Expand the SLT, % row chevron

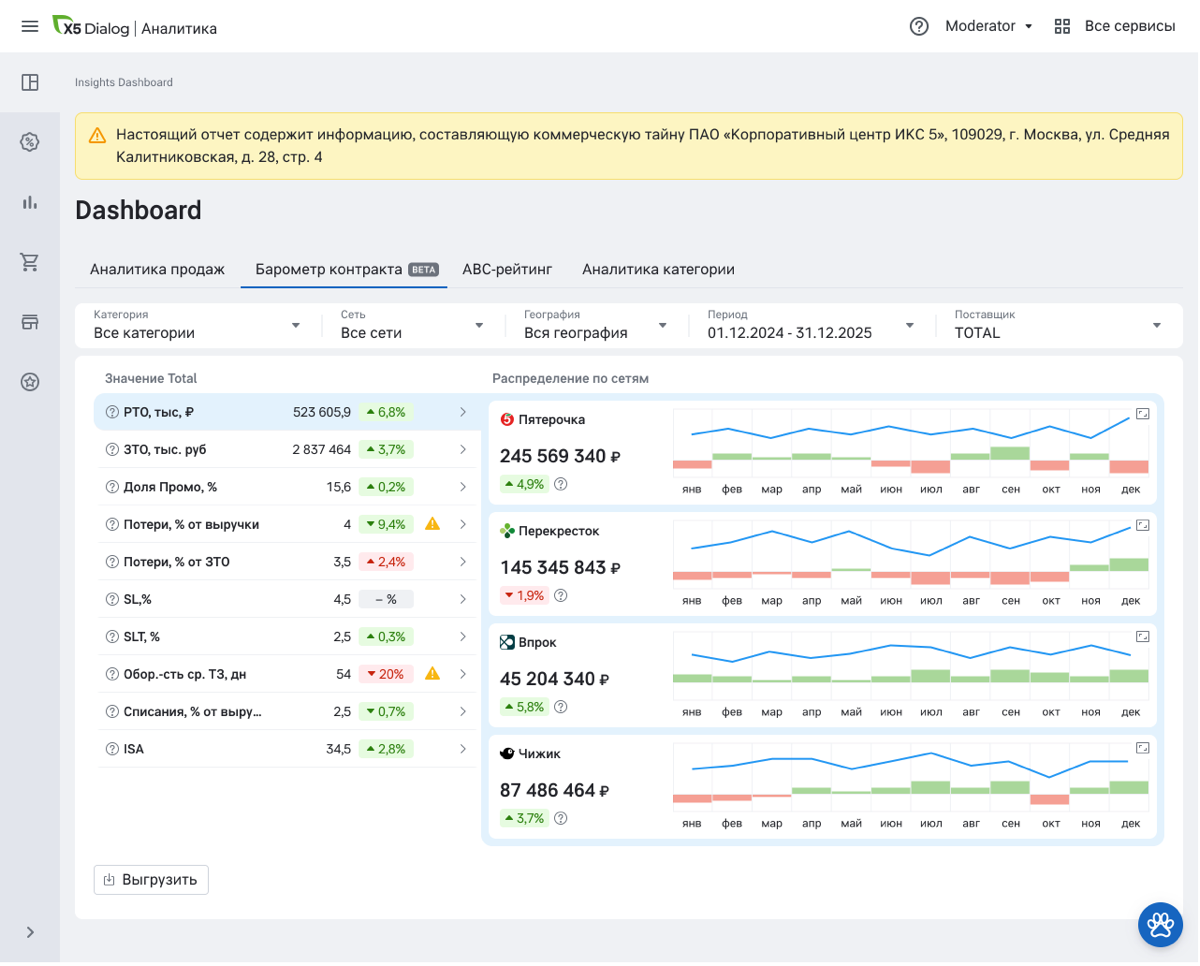(463, 637)
